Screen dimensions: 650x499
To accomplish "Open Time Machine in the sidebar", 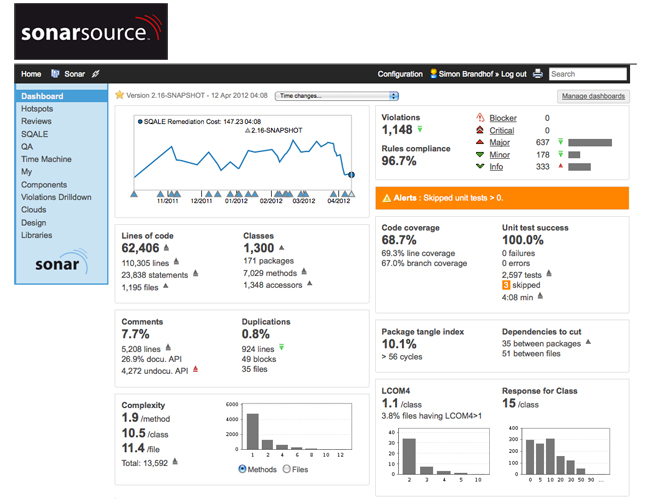I will click(46, 159).
